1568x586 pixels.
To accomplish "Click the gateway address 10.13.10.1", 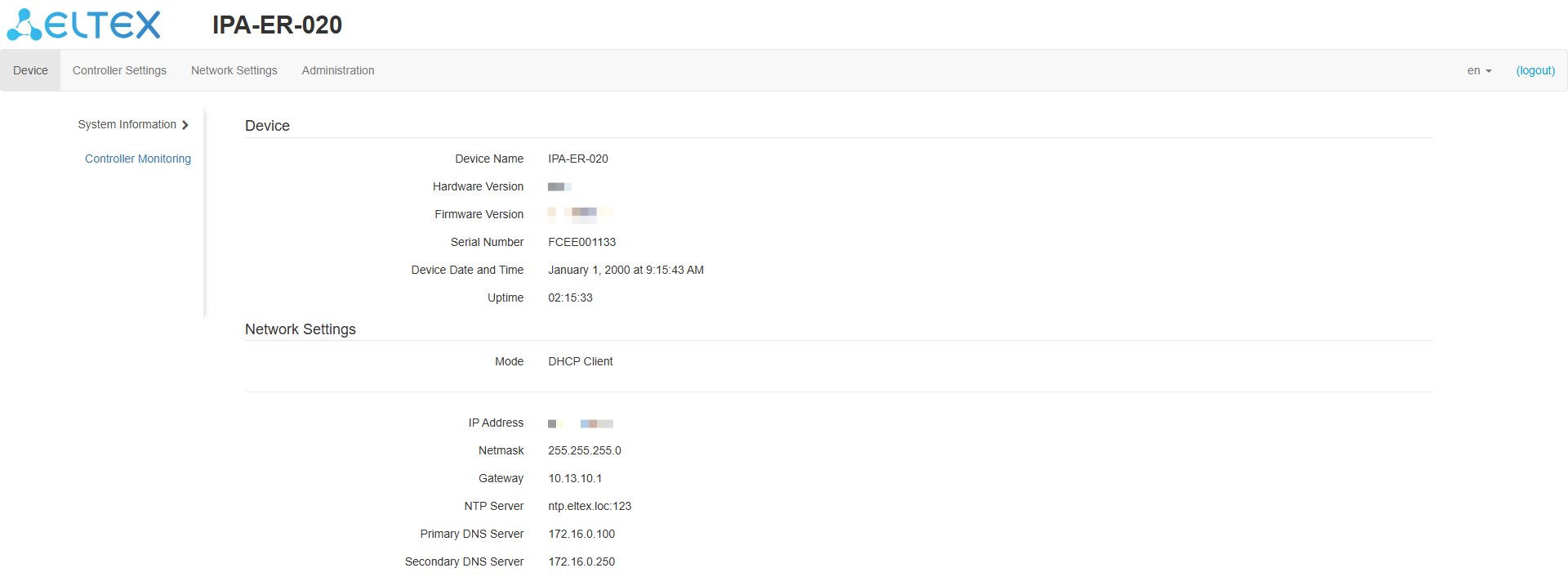I will [x=575, y=478].
